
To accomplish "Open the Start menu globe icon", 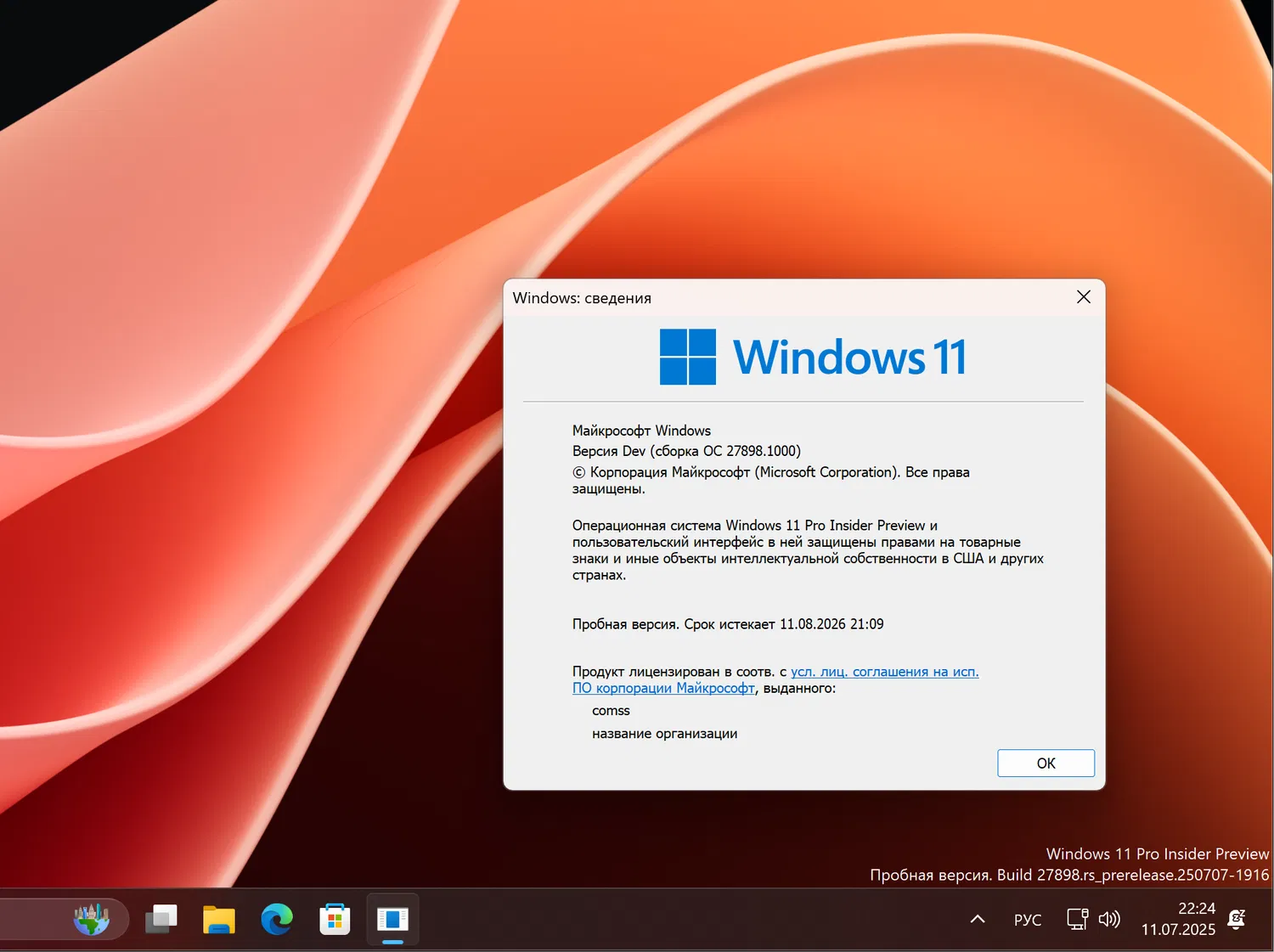I will (92, 919).
